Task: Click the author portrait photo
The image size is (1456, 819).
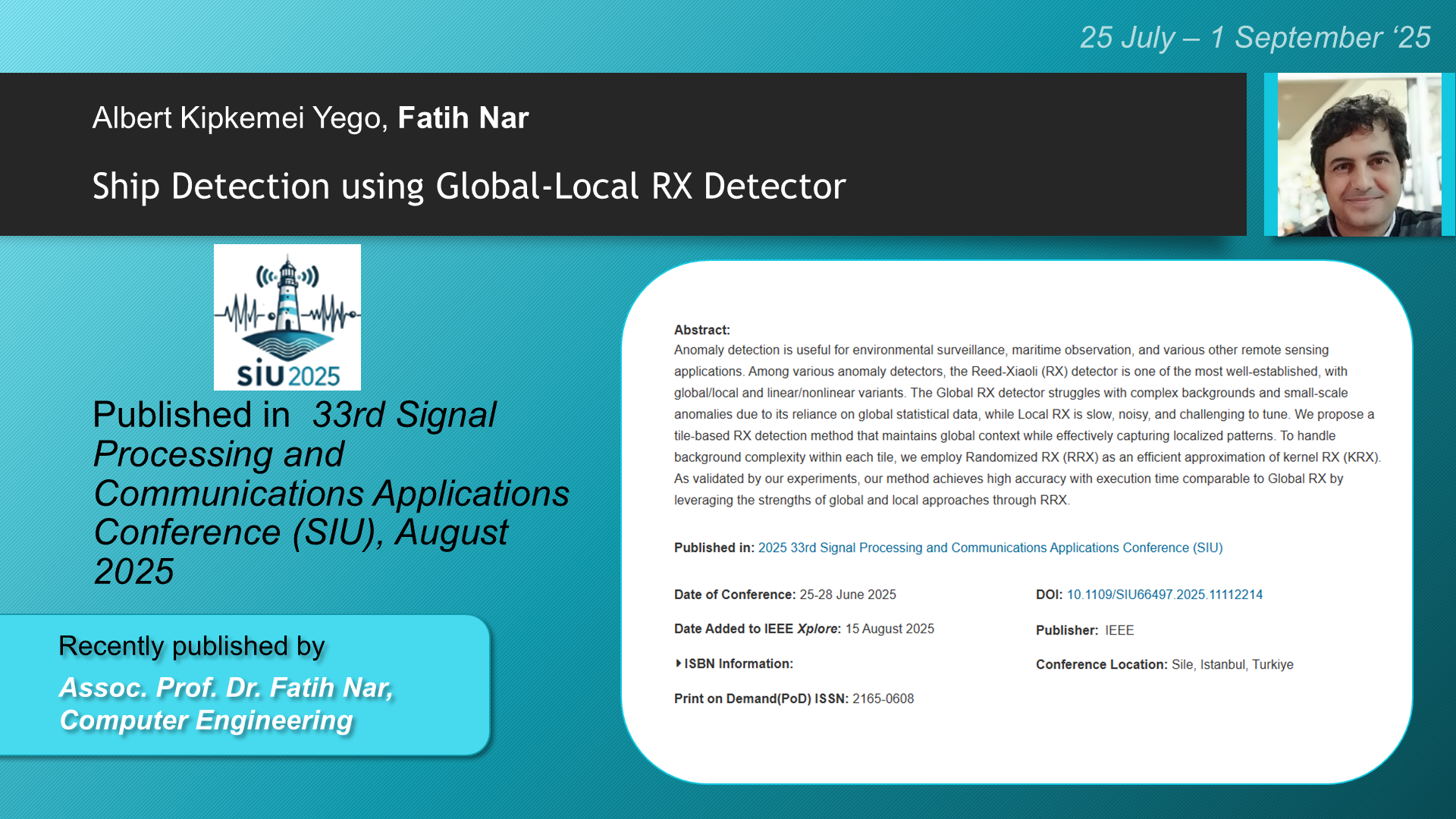Action: [1359, 155]
